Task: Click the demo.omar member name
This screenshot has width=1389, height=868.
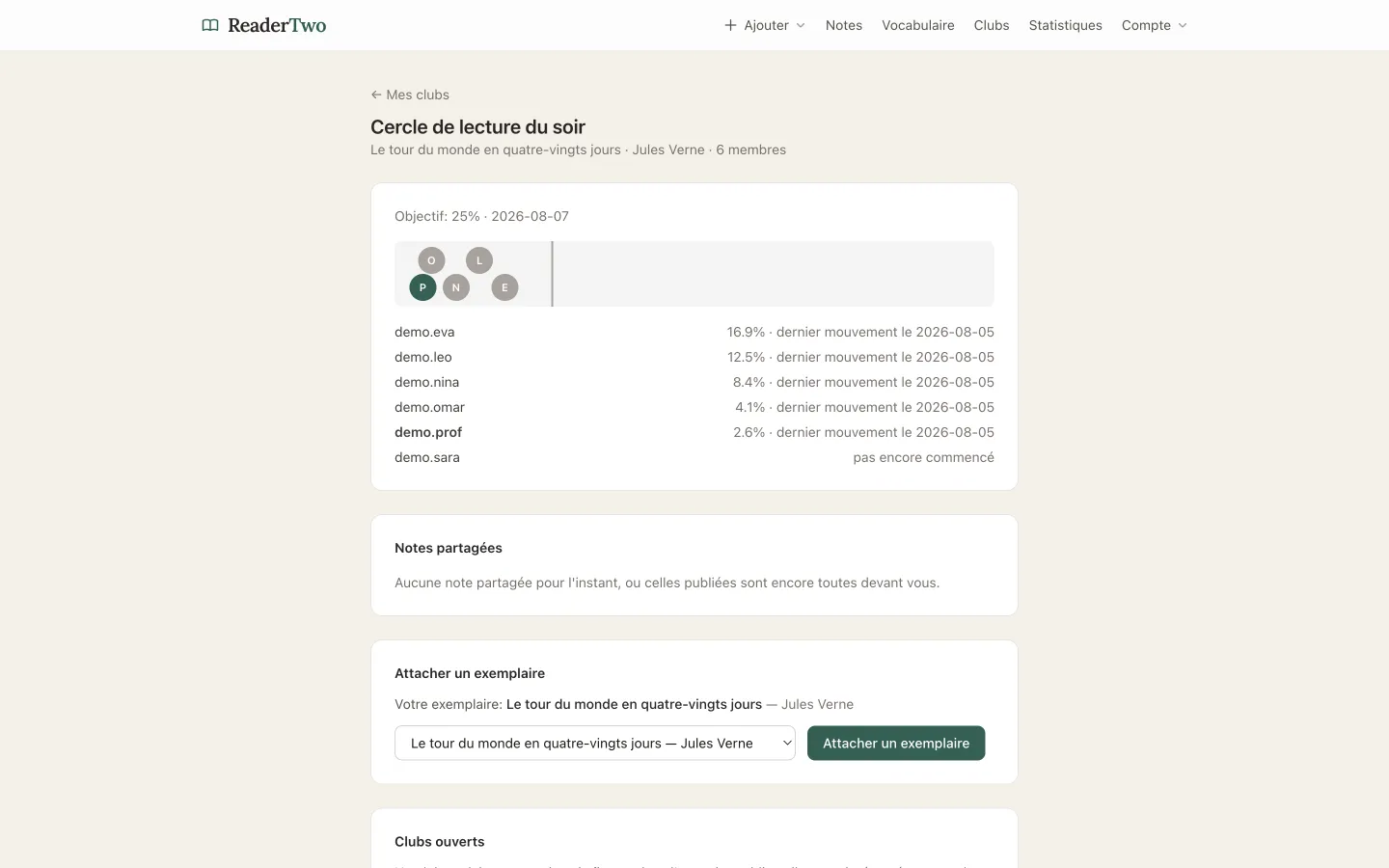Action: [429, 407]
